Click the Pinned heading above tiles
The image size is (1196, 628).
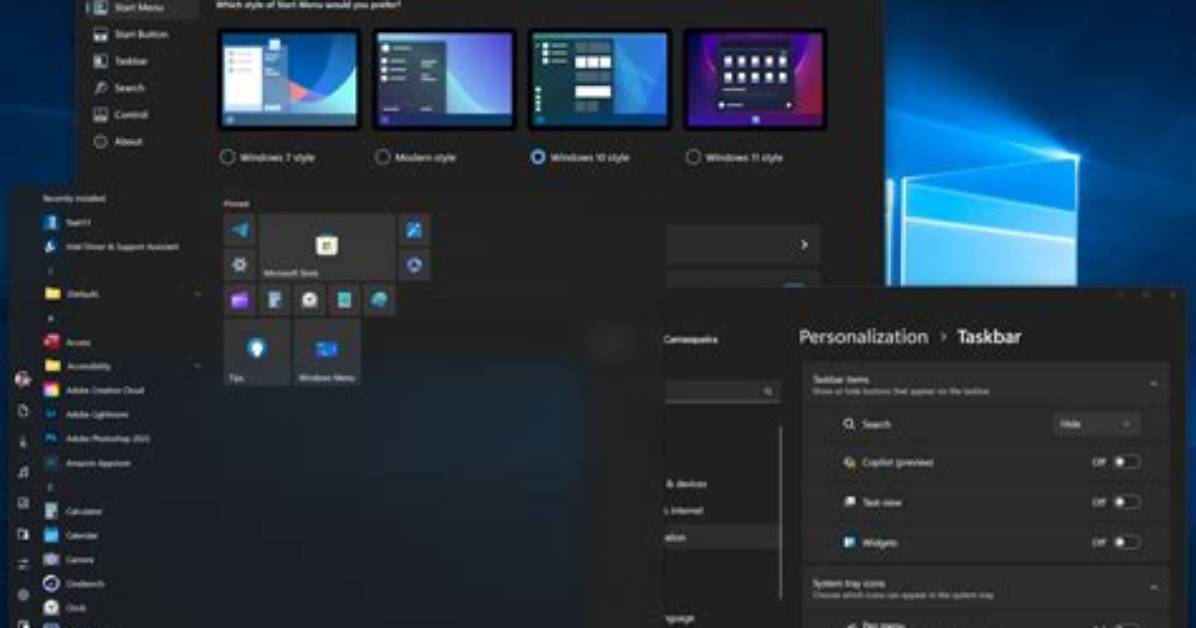236,204
